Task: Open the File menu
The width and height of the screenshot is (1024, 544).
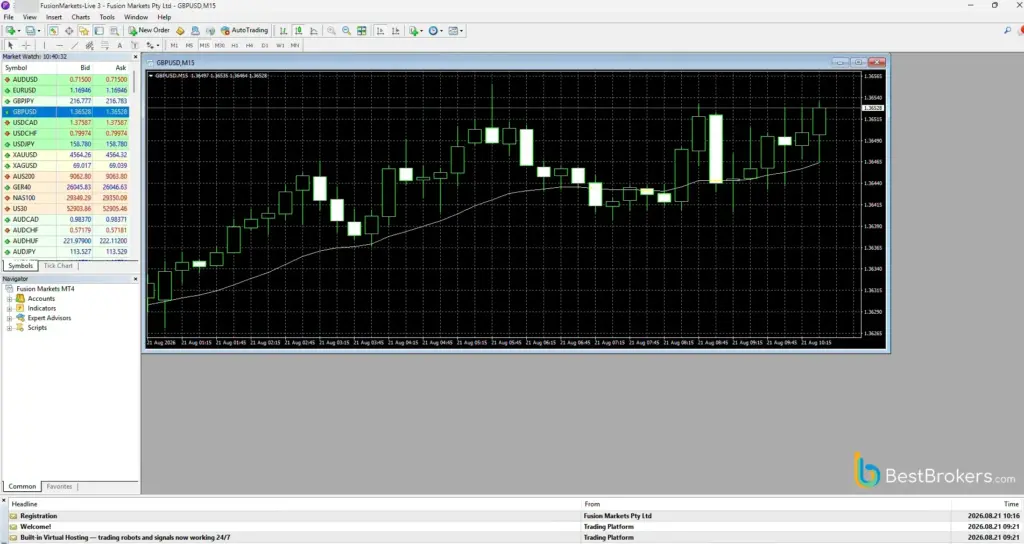Action: 8,17
